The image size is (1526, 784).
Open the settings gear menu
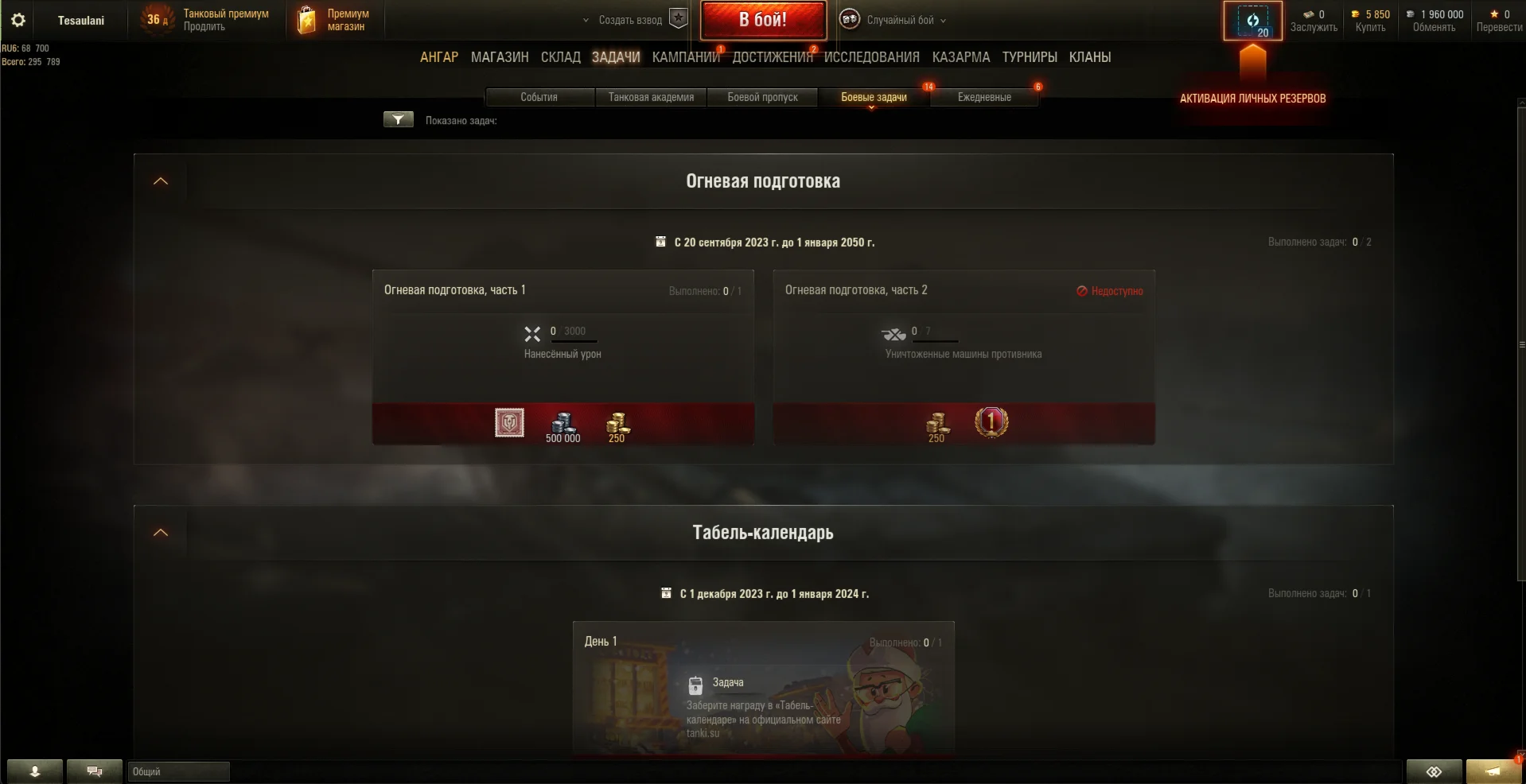(18, 20)
